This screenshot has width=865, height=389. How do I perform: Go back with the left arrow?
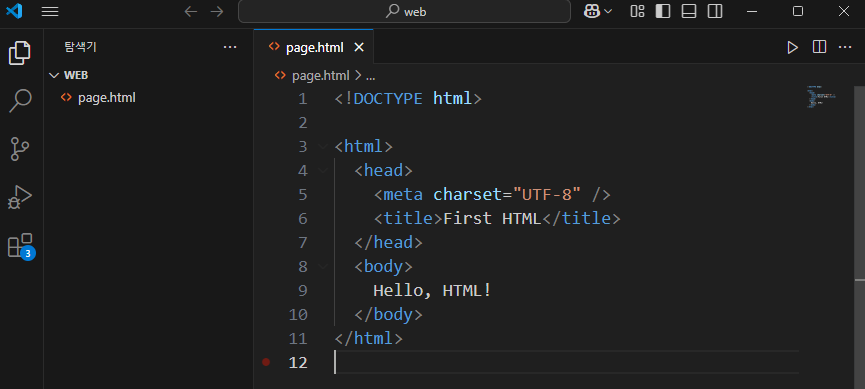pyautogui.click(x=191, y=12)
